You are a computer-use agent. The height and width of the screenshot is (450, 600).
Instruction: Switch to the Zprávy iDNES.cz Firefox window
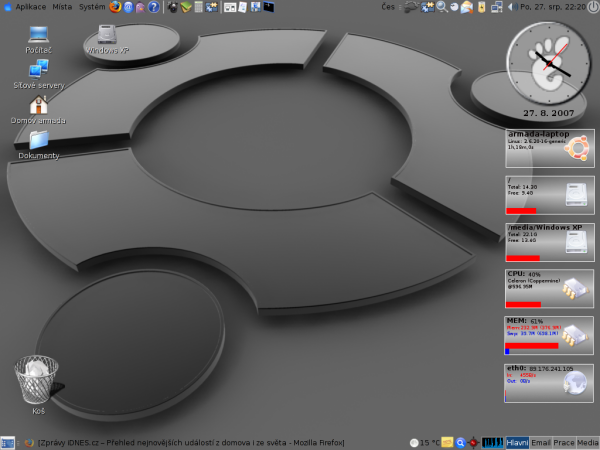point(184,443)
